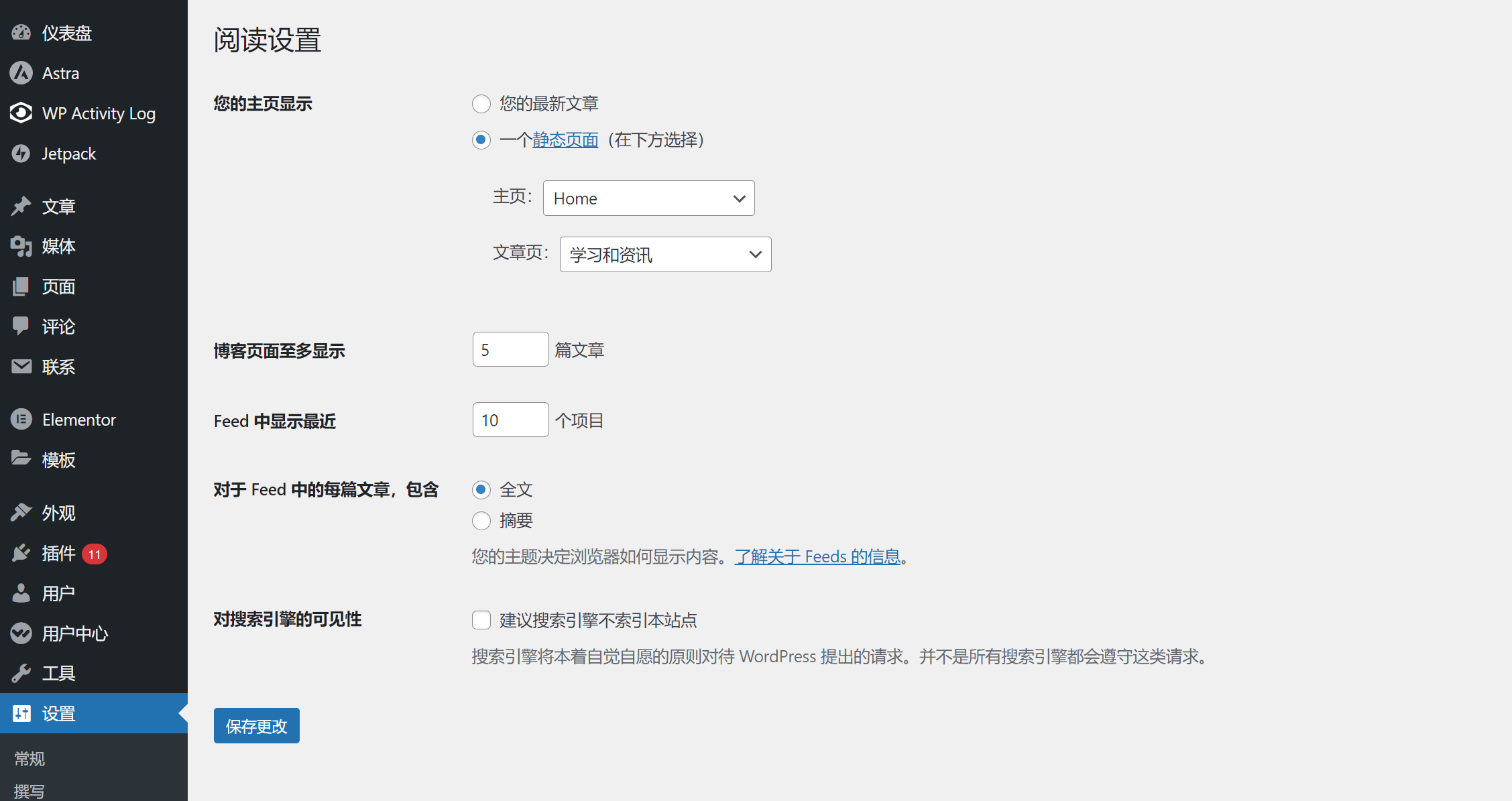Click the 博客页面至多显示 label

(279, 351)
